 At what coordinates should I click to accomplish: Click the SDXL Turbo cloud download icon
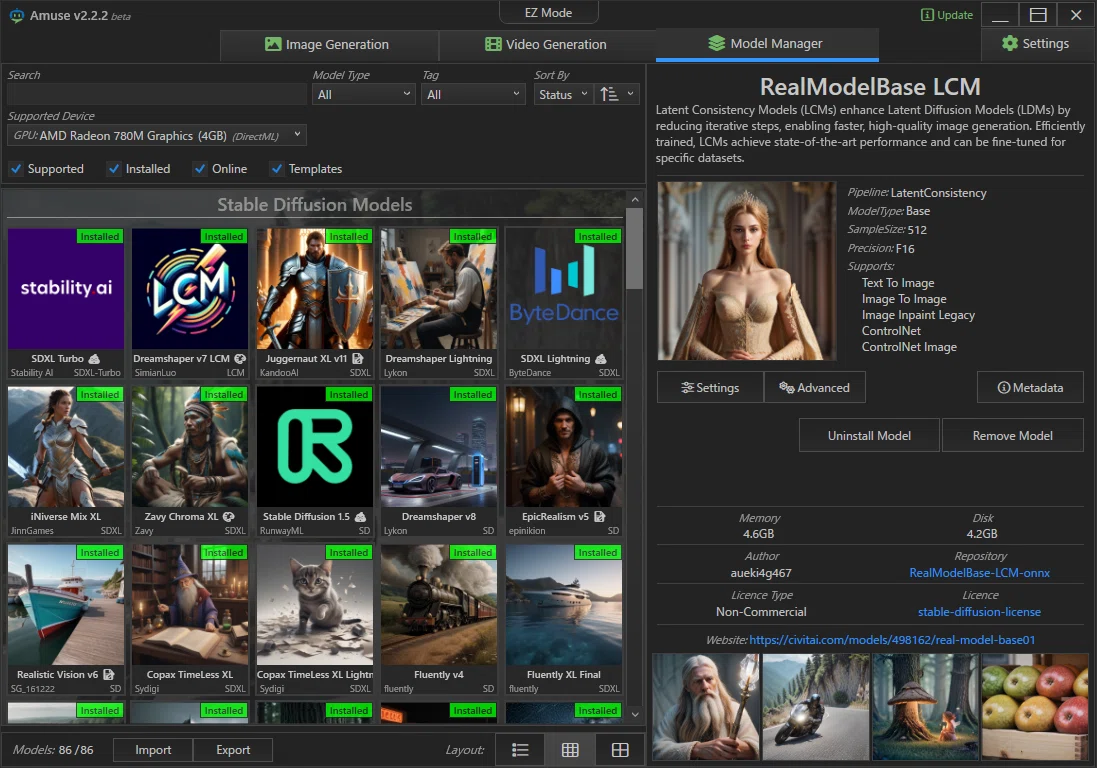94,359
